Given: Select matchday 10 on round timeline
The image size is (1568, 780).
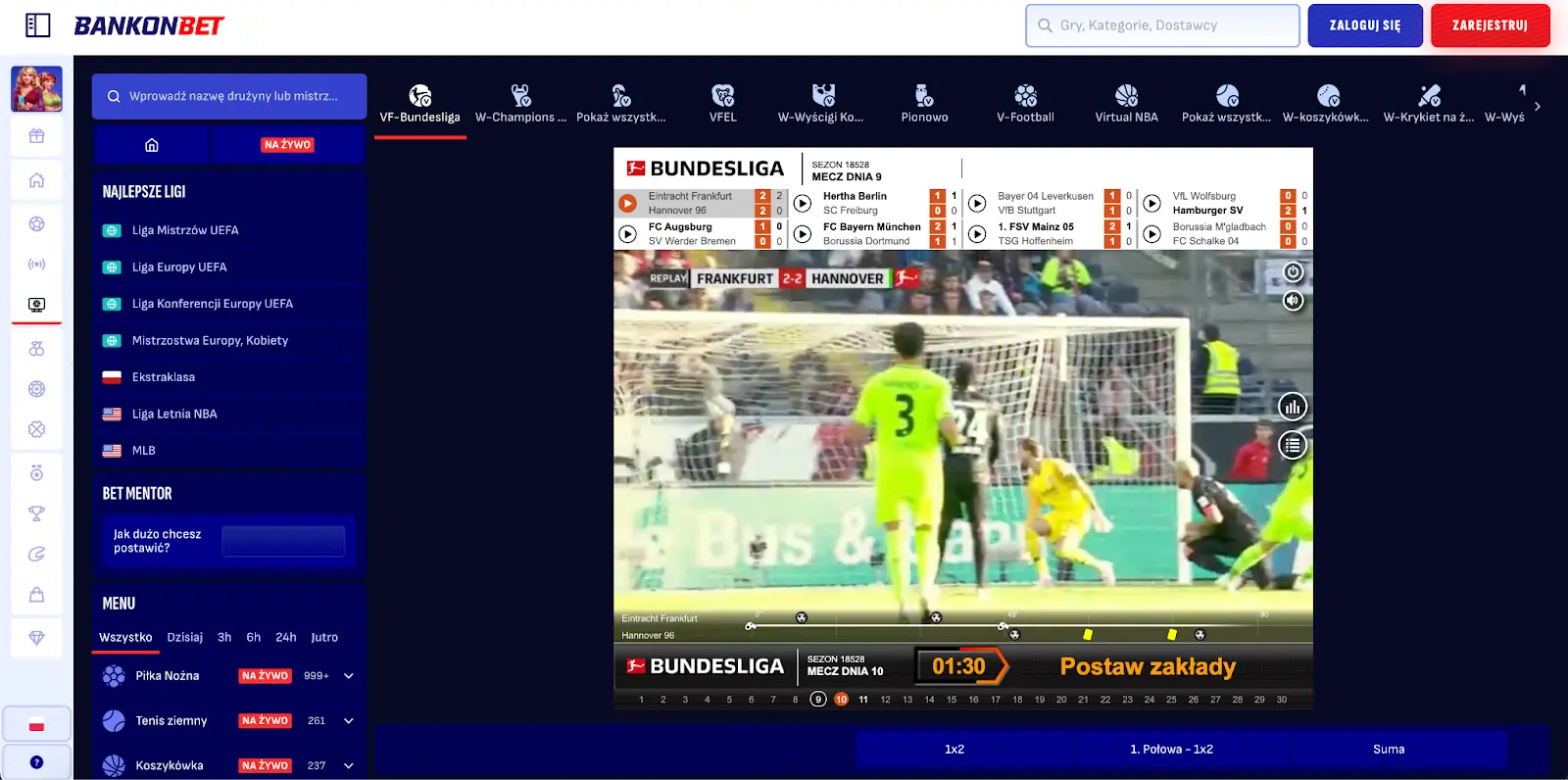Looking at the screenshot, I should (841, 700).
